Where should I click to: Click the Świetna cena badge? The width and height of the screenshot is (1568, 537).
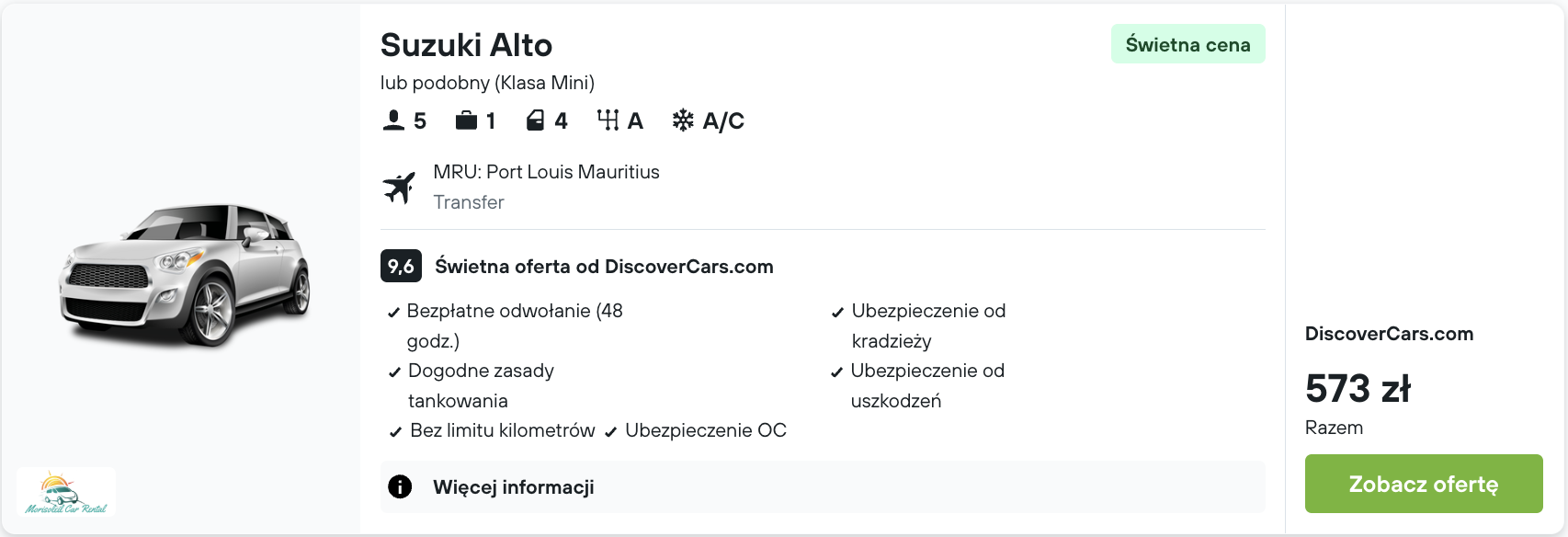pos(1187,43)
